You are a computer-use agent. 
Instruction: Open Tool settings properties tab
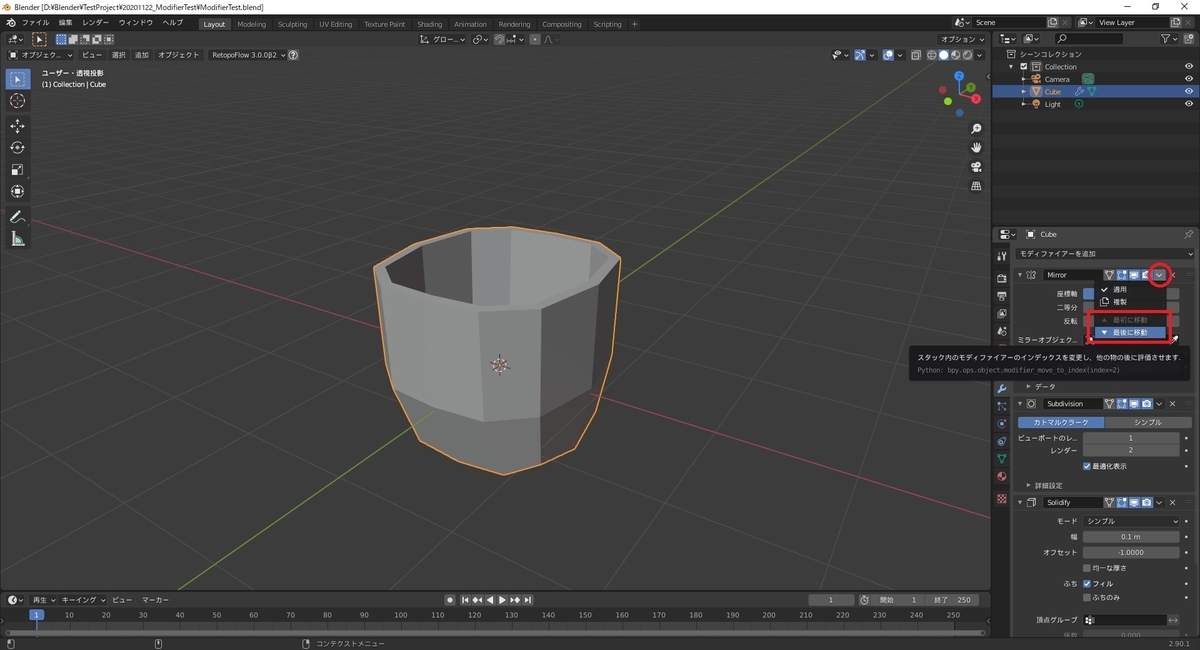coord(1002,257)
